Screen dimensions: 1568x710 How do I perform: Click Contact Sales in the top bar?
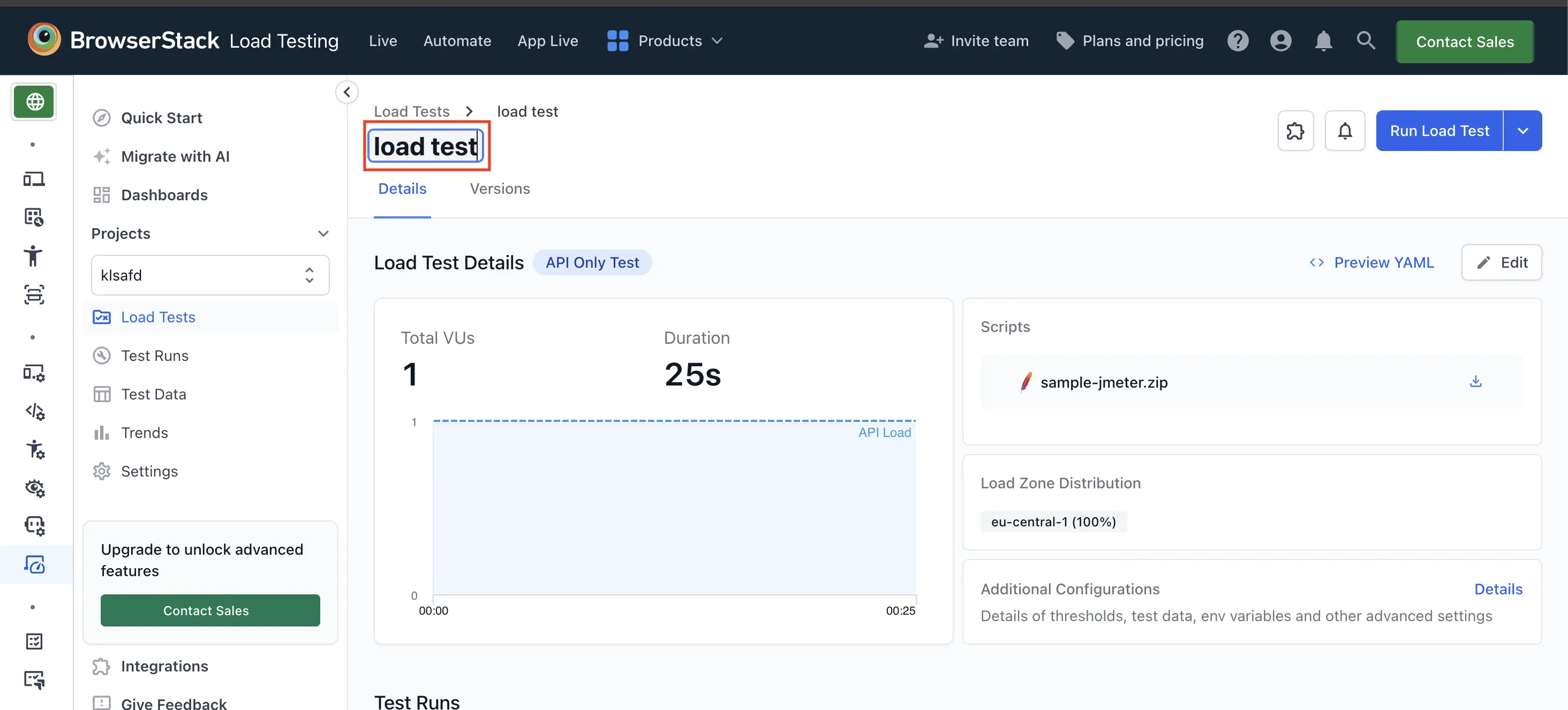(1465, 41)
